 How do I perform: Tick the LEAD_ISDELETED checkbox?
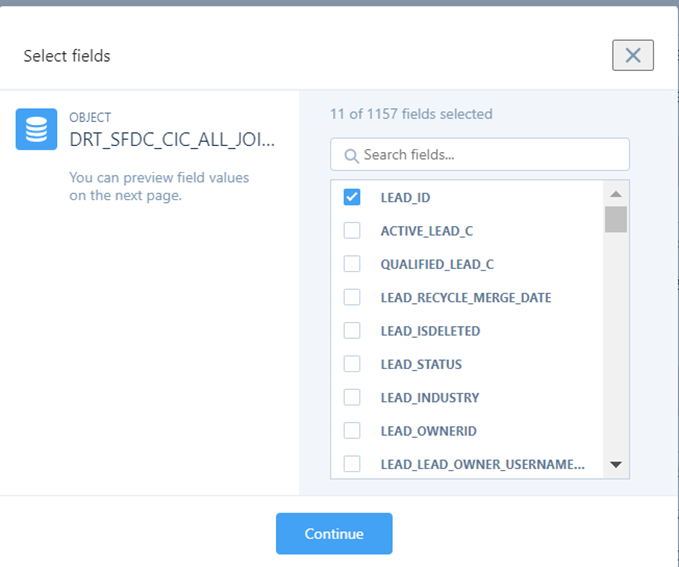click(352, 330)
